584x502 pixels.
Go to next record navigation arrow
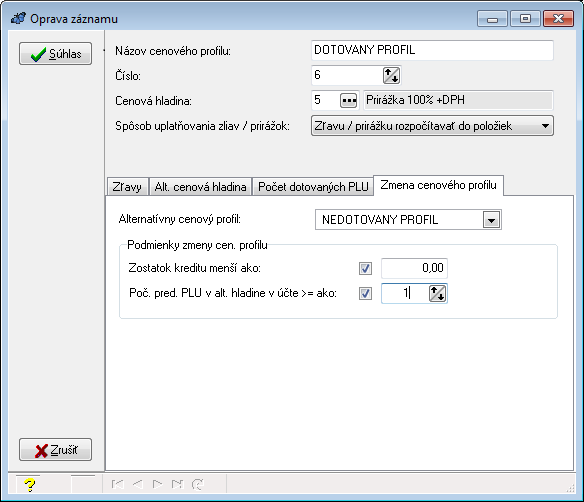point(158,484)
